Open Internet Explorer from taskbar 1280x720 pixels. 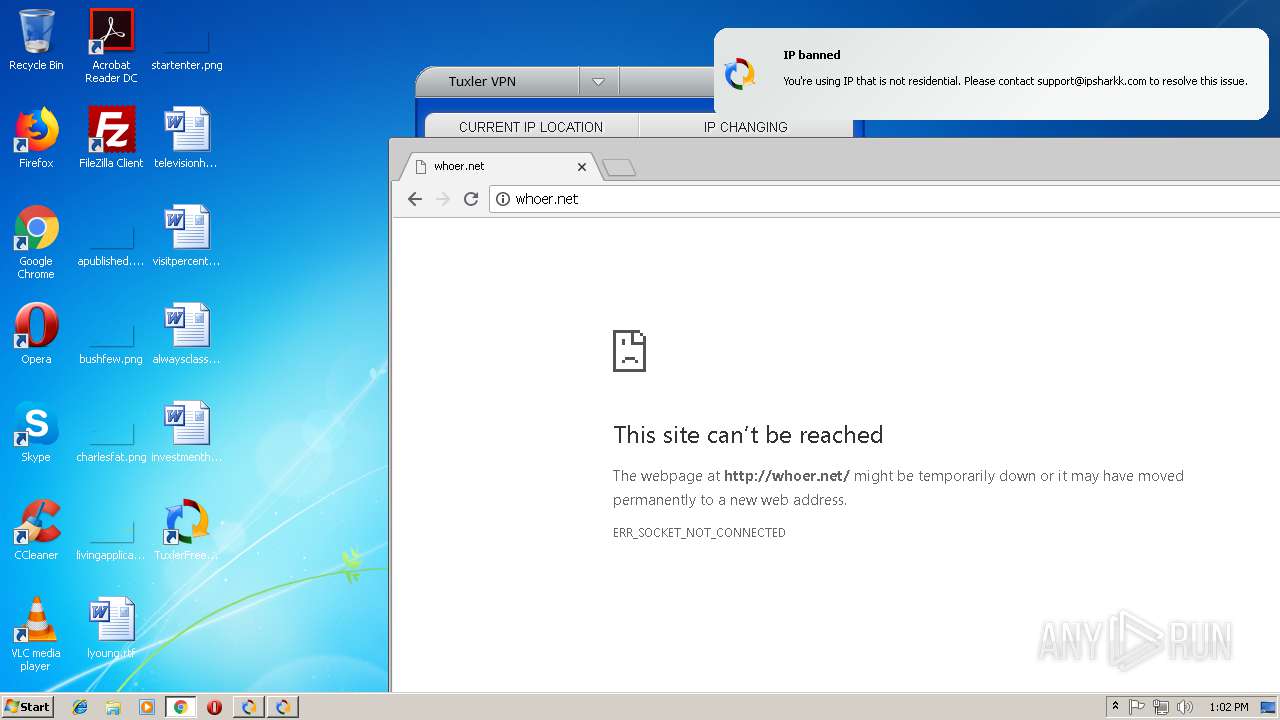[x=80, y=707]
